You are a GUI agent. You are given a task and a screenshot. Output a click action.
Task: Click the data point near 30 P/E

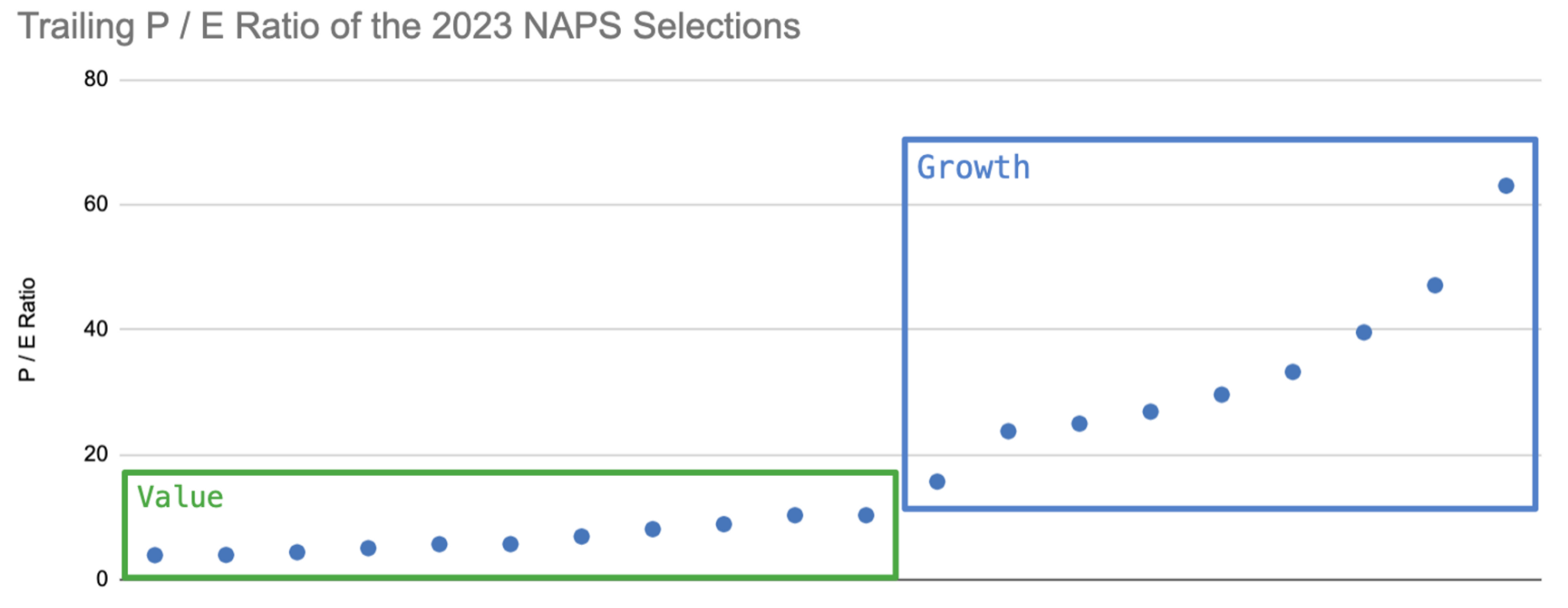tap(1222, 395)
